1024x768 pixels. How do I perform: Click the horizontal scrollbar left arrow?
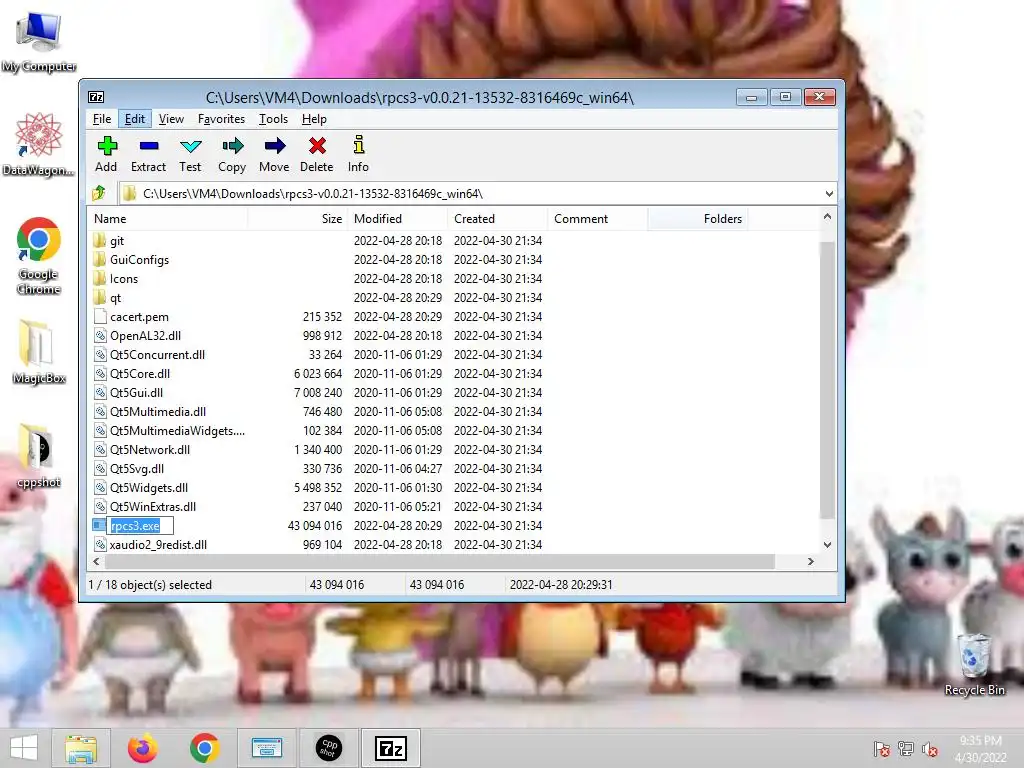(97, 562)
